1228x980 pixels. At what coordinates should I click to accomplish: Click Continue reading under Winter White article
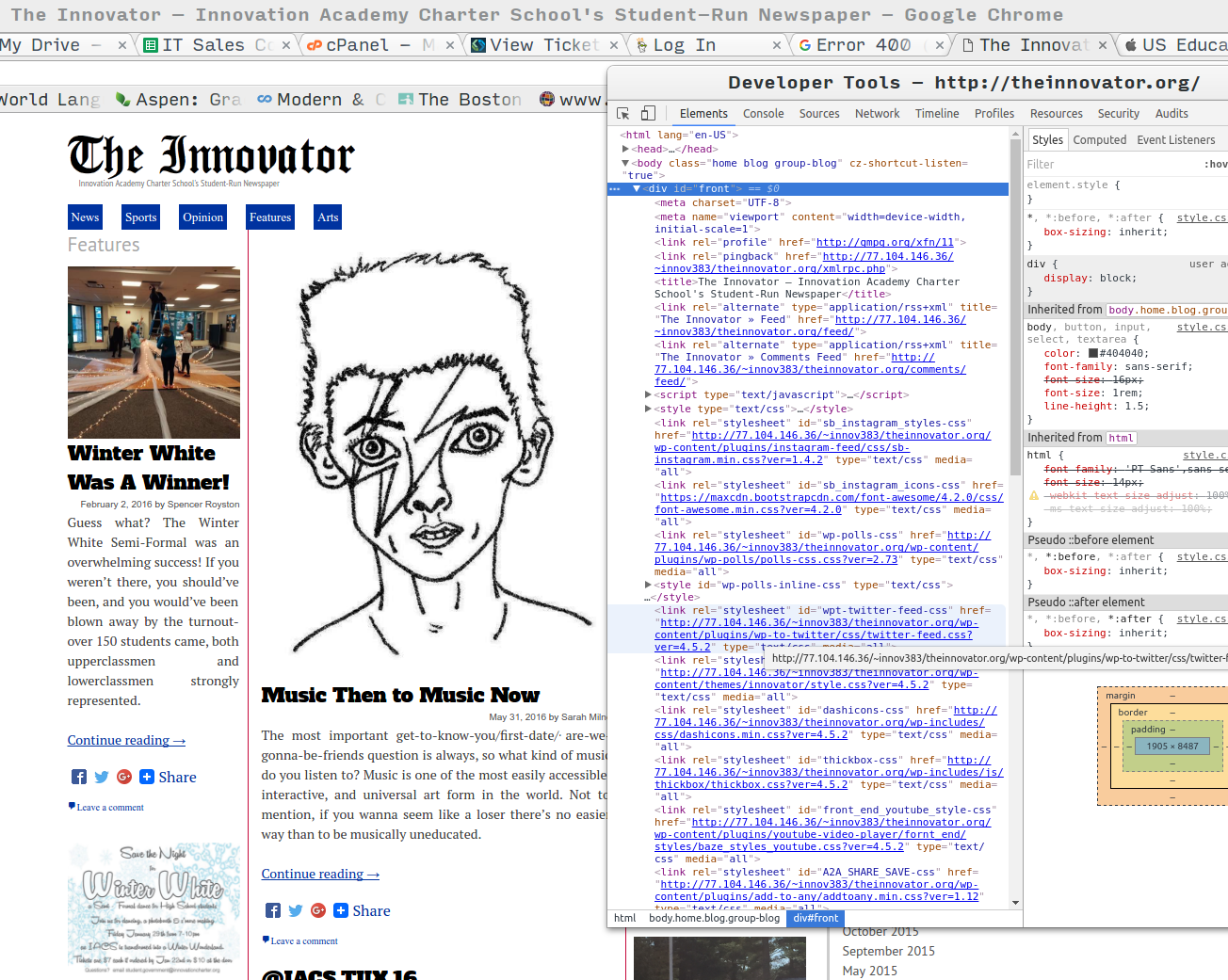click(x=126, y=740)
